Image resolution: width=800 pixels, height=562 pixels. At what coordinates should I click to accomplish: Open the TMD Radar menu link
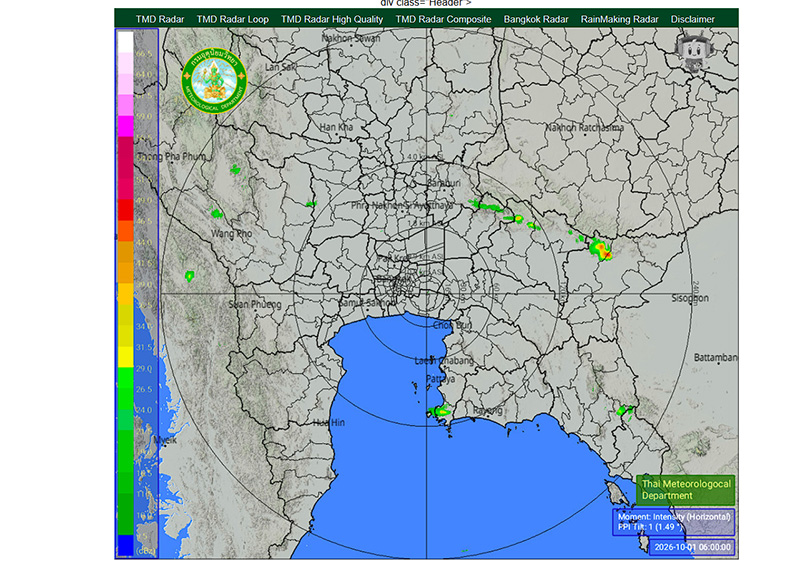click(160, 19)
